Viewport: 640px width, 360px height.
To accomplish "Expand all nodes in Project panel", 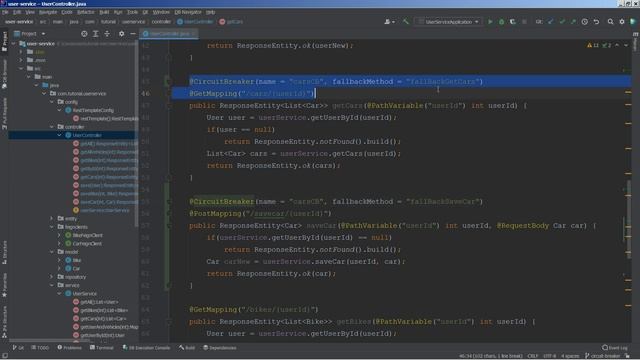I will [x=96, y=34].
